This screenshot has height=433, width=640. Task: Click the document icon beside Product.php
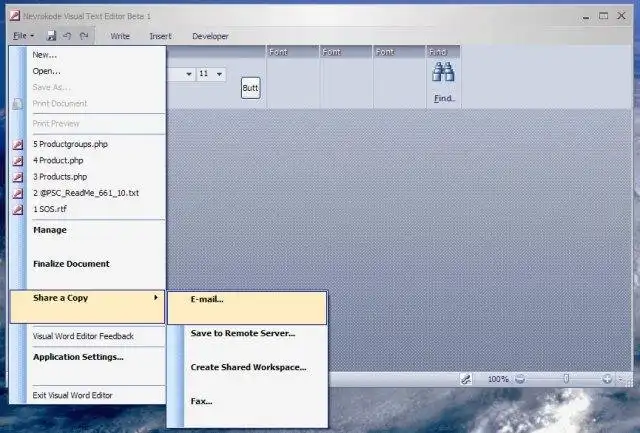(18, 161)
